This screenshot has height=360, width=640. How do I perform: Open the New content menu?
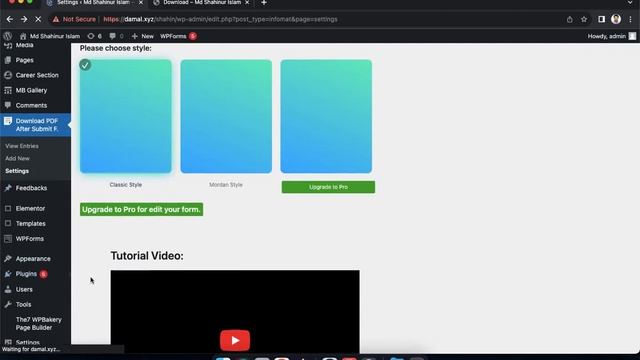[x=142, y=36]
